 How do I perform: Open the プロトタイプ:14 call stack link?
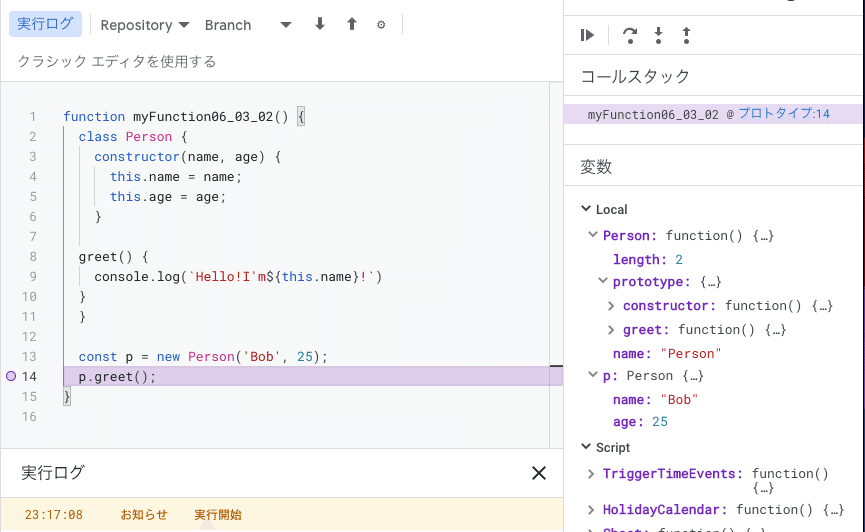point(784,114)
